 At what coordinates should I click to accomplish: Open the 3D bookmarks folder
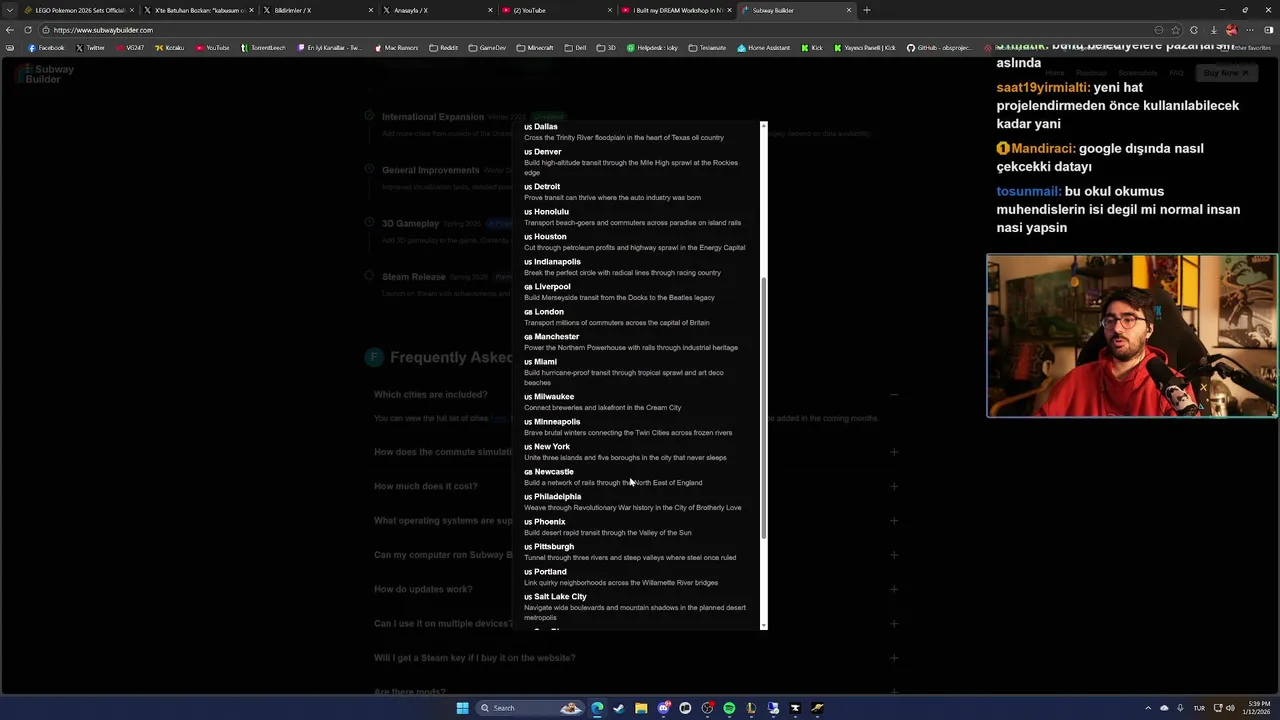point(607,47)
